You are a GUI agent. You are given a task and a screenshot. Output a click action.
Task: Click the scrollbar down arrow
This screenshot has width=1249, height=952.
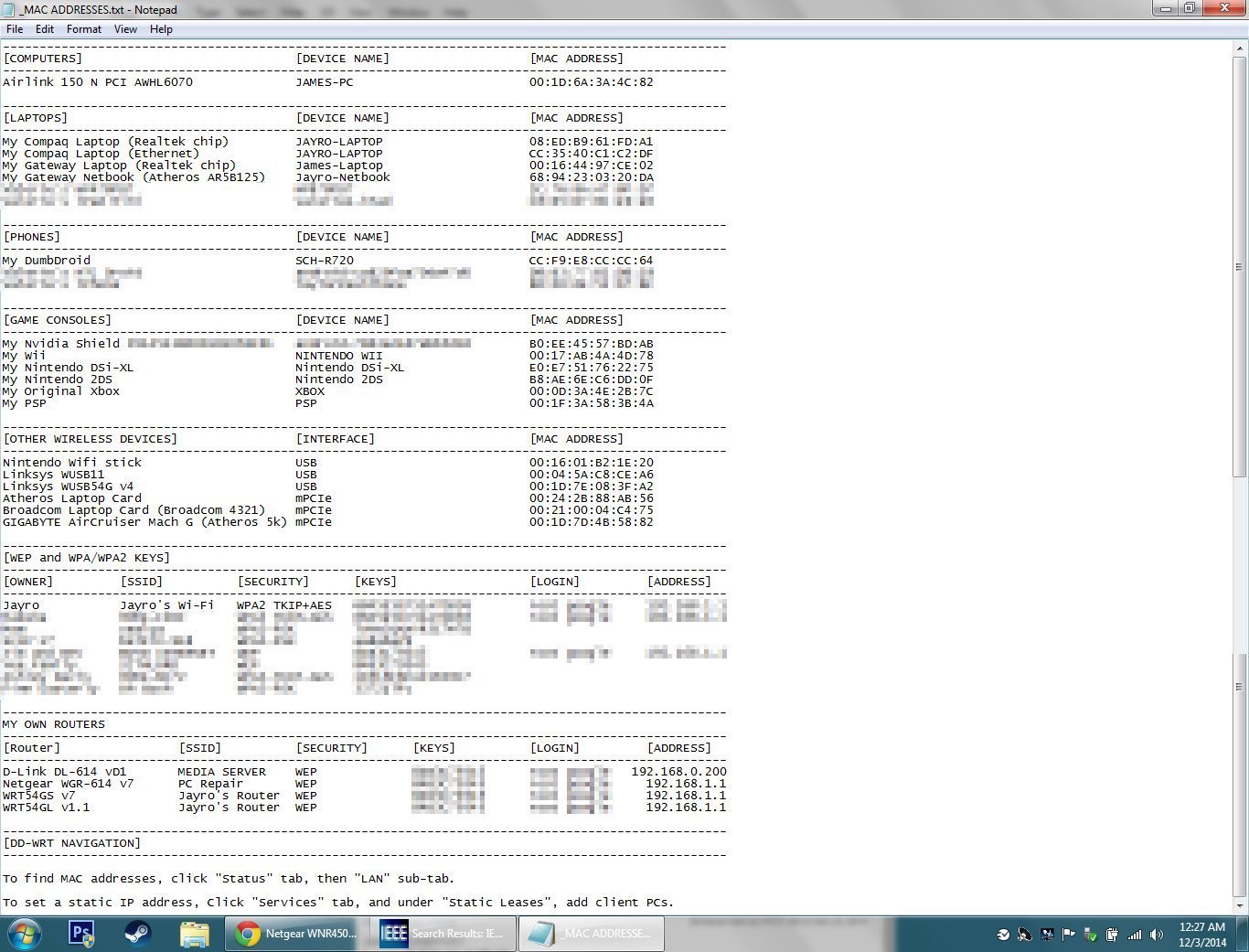(x=1240, y=905)
